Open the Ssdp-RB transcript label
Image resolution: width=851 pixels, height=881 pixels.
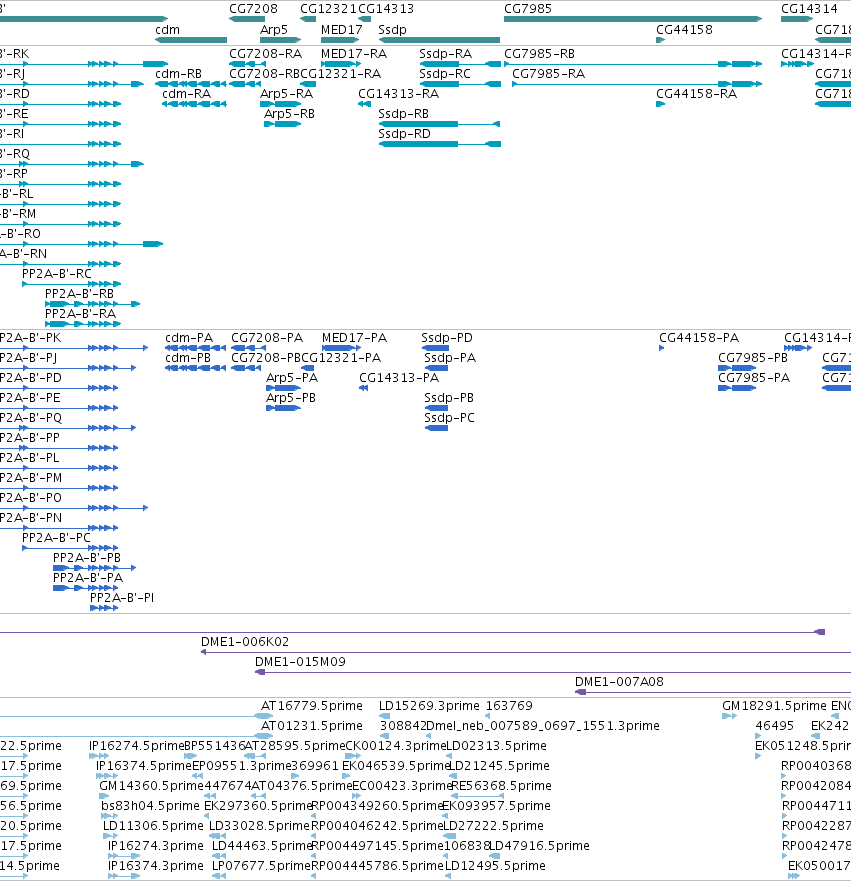(403, 114)
